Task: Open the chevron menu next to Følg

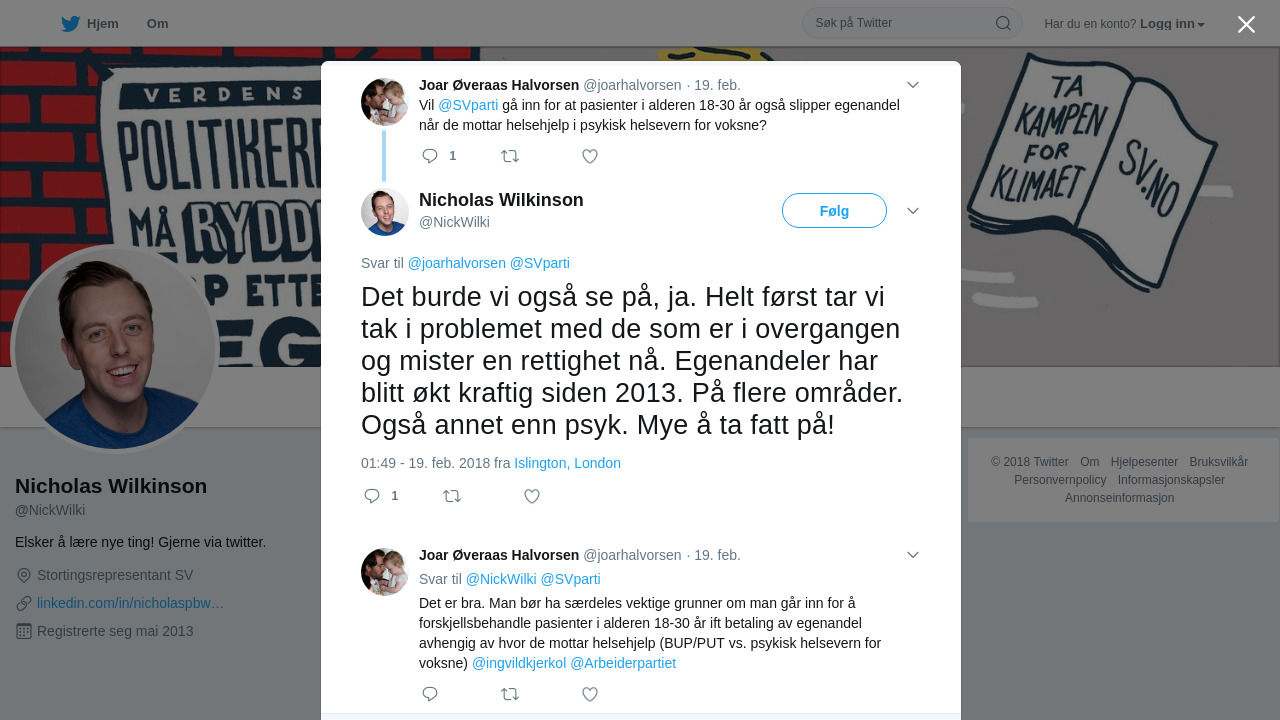Action: [913, 211]
